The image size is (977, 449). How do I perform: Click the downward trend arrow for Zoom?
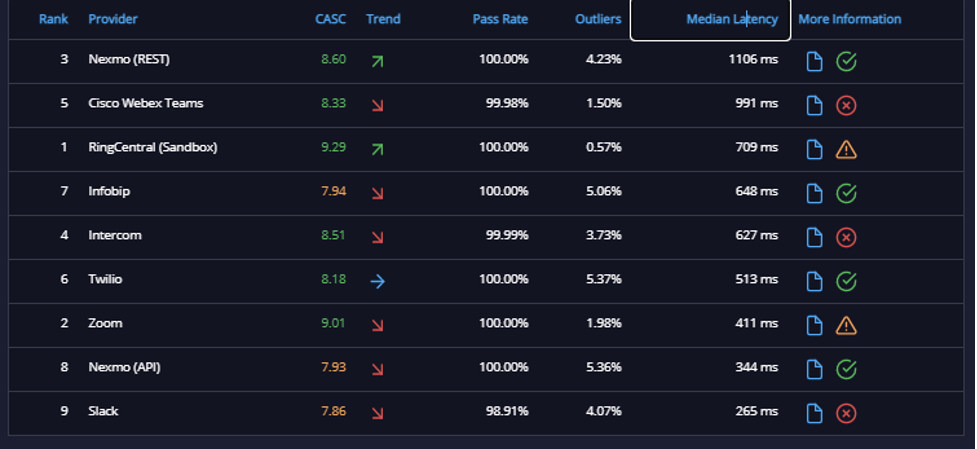click(x=377, y=326)
